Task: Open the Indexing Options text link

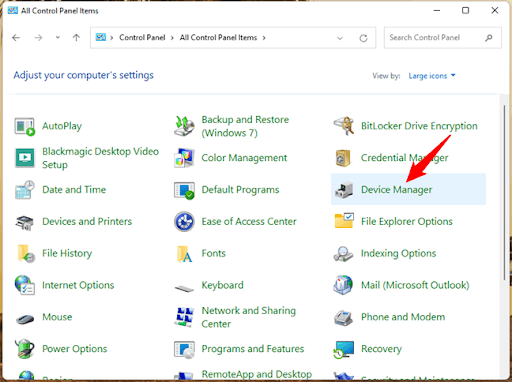Action: (x=398, y=253)
